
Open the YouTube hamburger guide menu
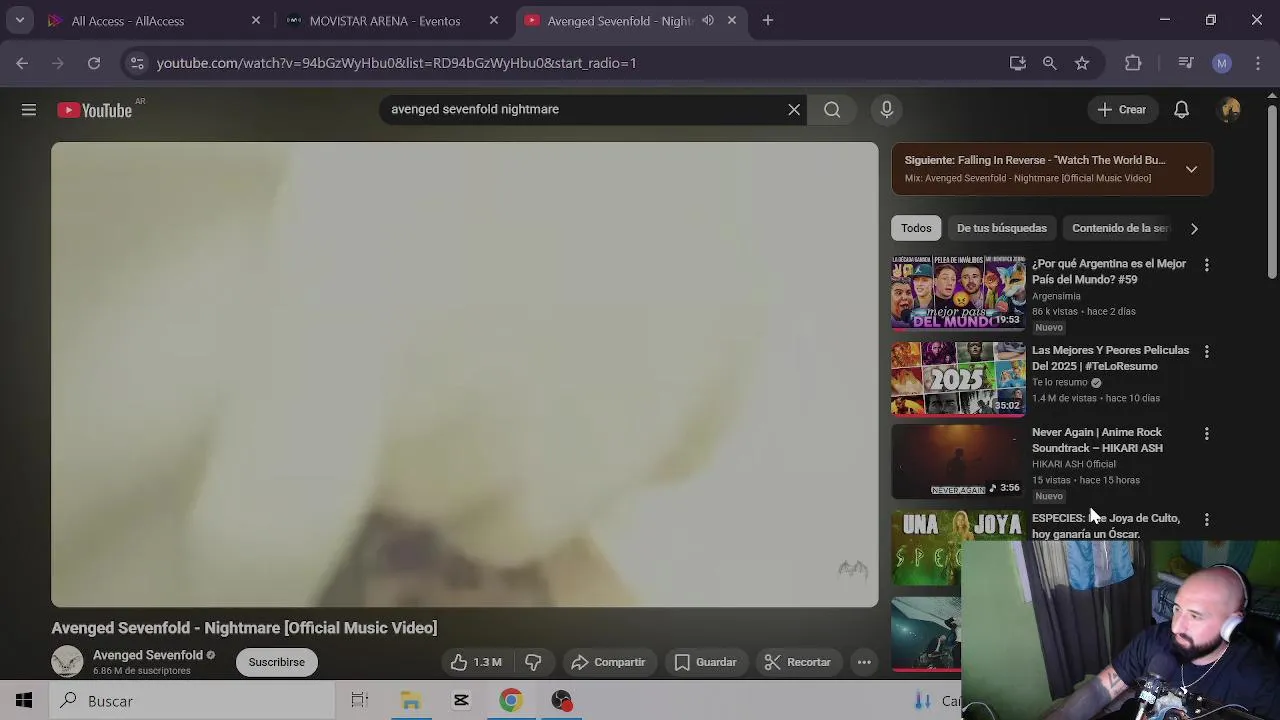(x=29, y=110)
